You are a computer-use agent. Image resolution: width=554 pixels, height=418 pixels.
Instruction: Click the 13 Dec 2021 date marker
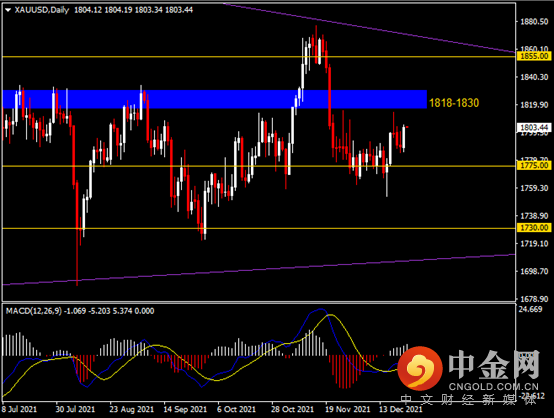coord(401,409)
